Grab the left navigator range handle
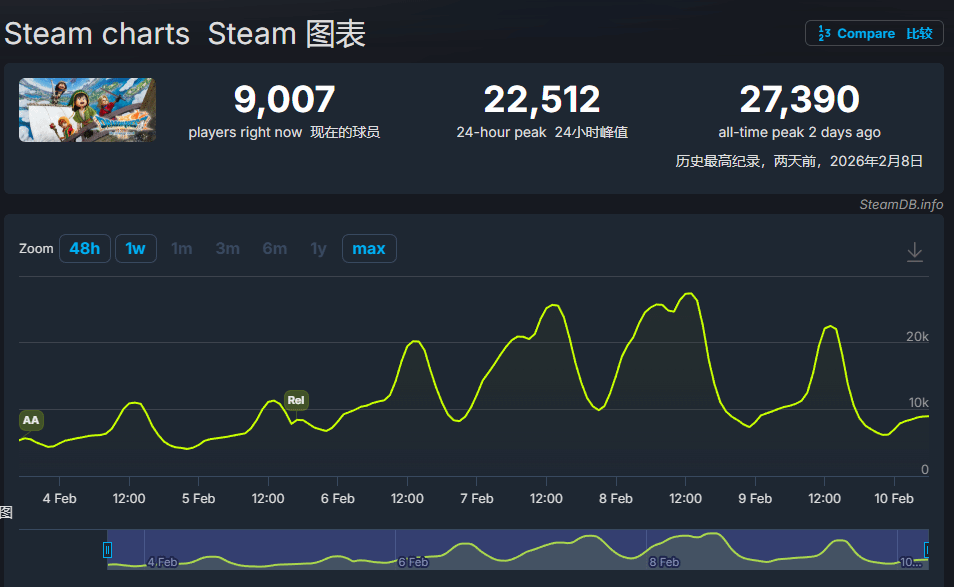Image resolution: width=954 pixels, height=587 pixels. click(x=108, y=549)
